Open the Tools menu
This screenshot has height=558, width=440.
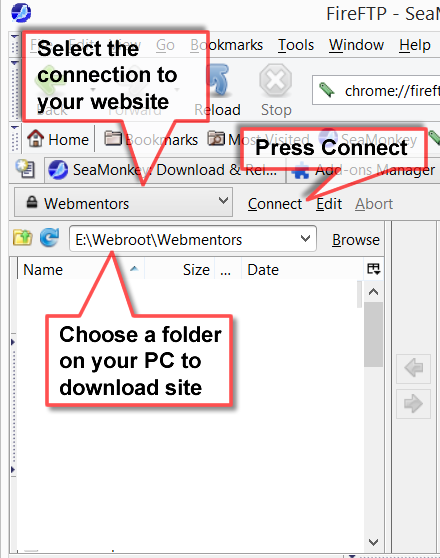click(x=296, y=45)
